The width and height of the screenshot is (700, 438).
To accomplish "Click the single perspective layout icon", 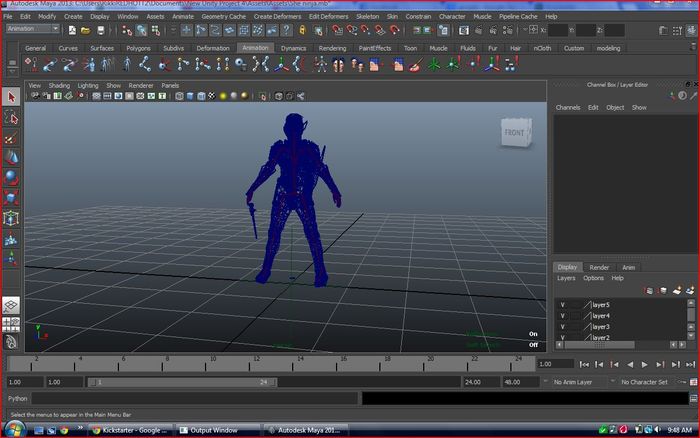I will coord(11,305).
